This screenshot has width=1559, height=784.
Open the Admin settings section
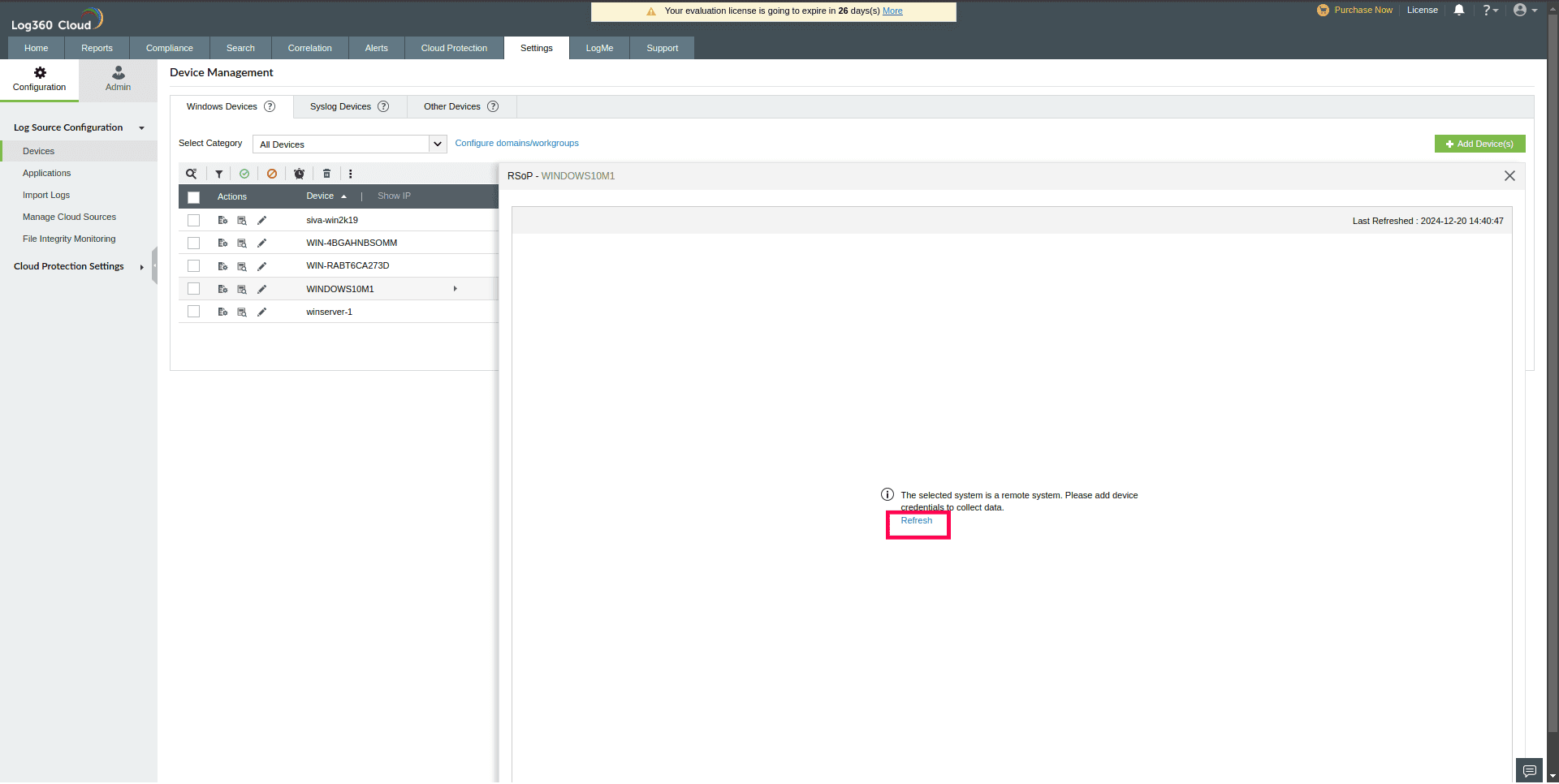point(119,79)
